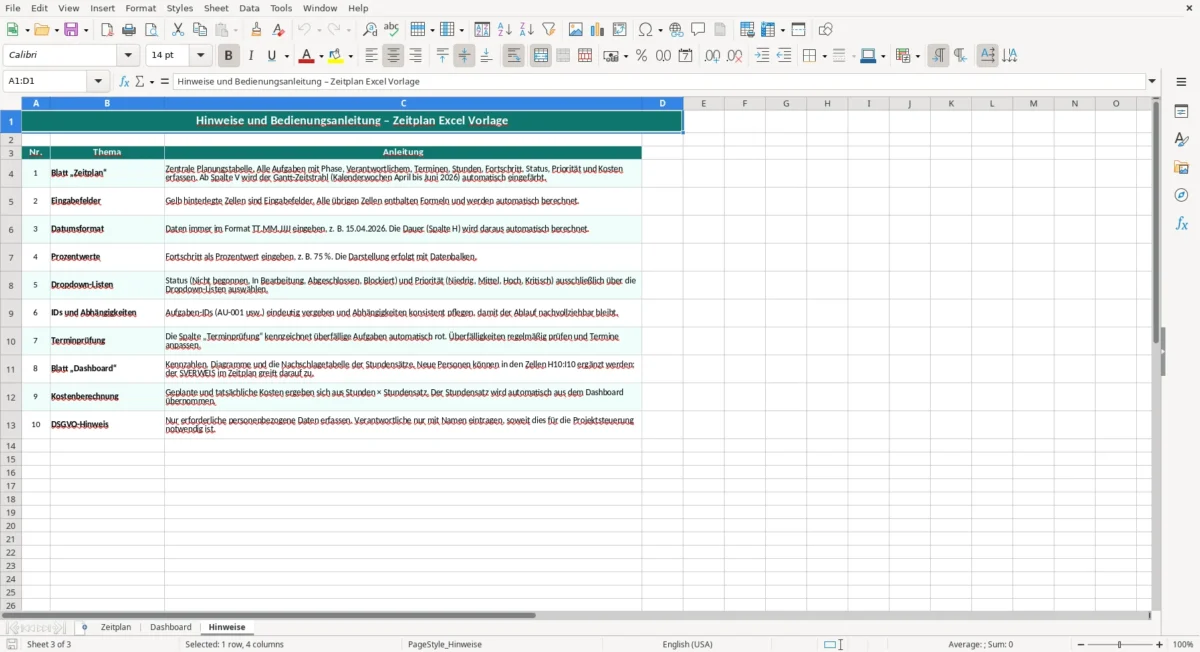Image resolution: width=1200 pixels, height=652 pixels.
Task: Toggle Center Horizontally alignment
Action: [393, 56]
